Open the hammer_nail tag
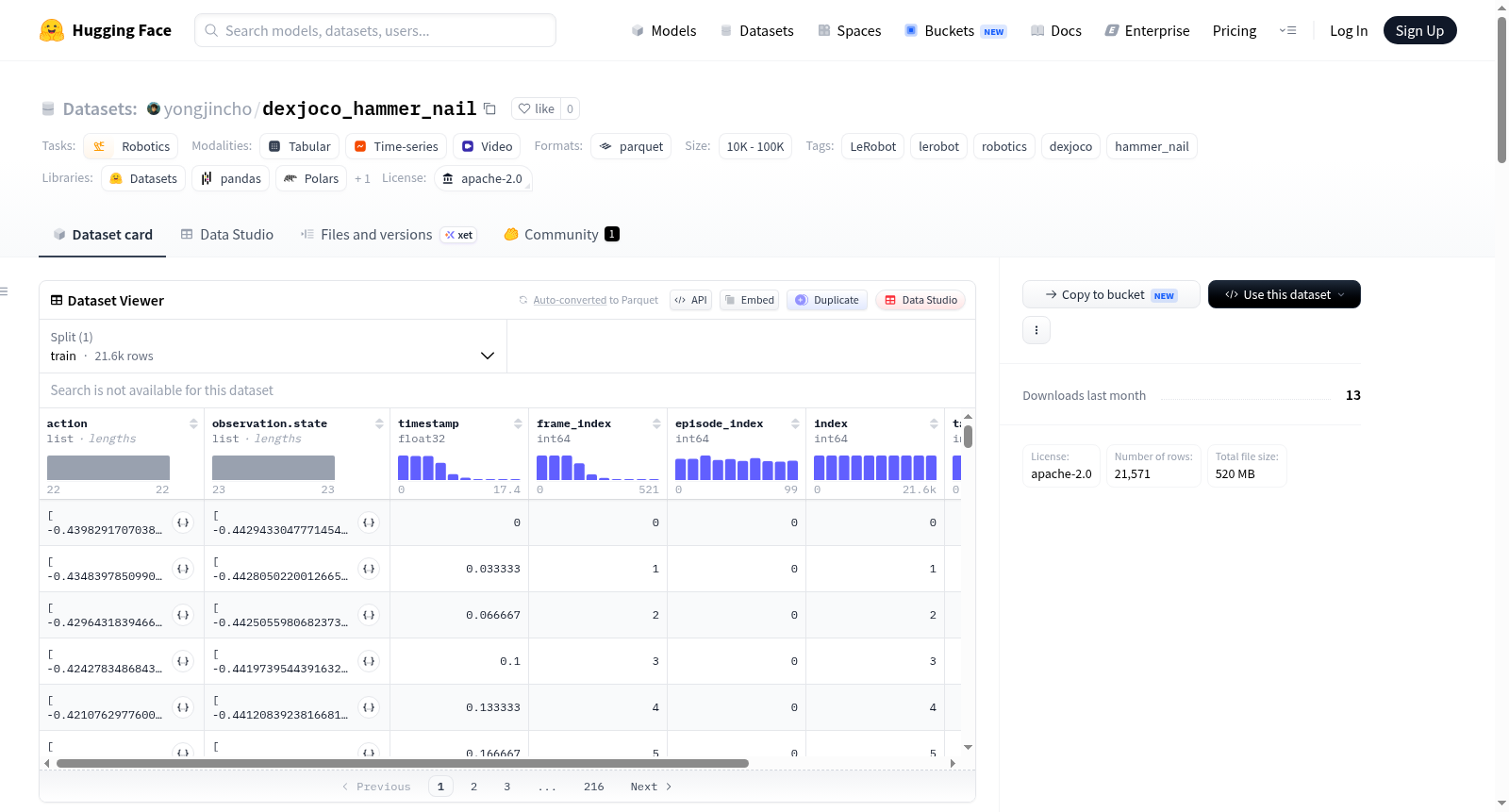 coord(1152,146)
